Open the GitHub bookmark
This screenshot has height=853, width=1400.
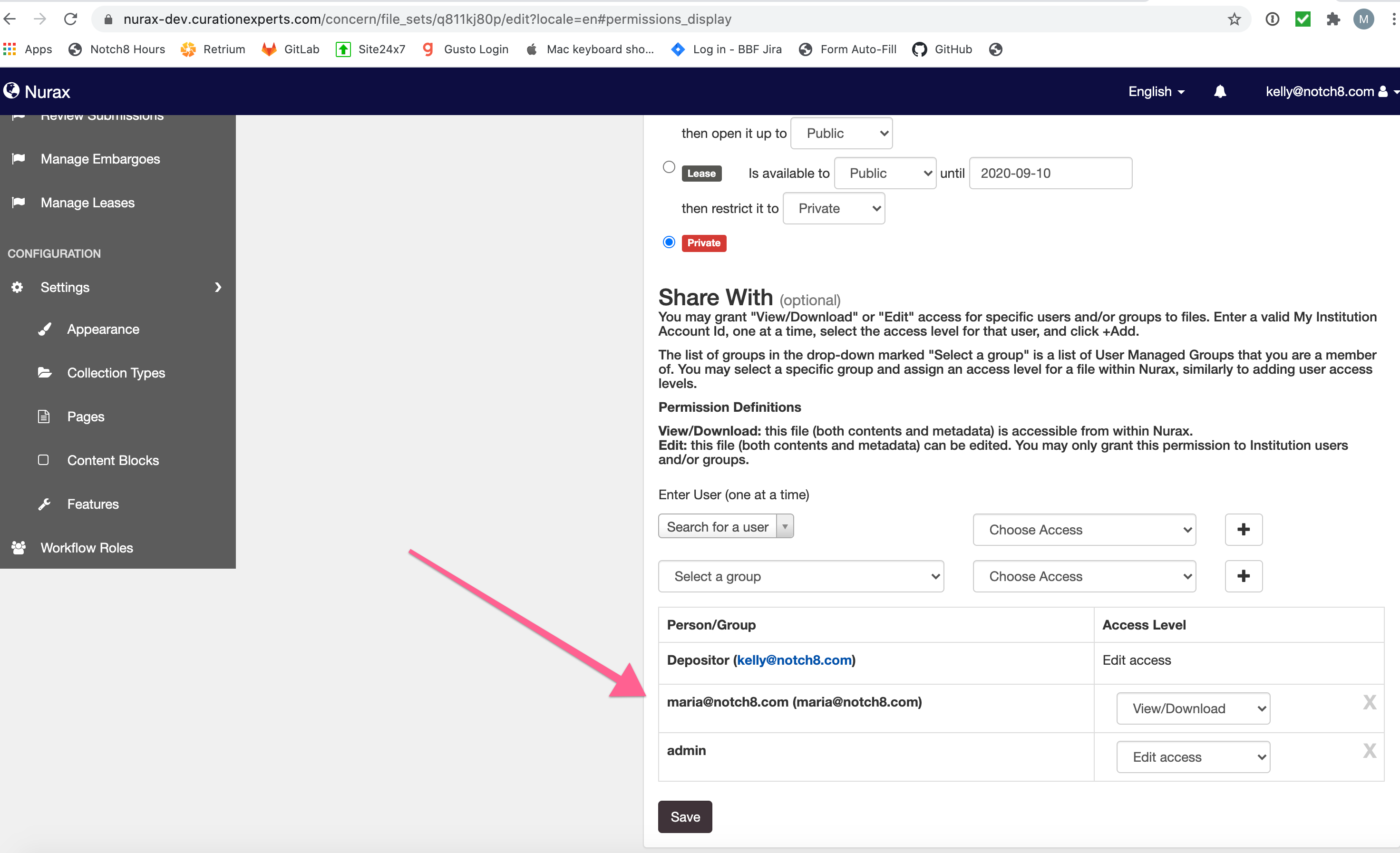coord(943,49)
